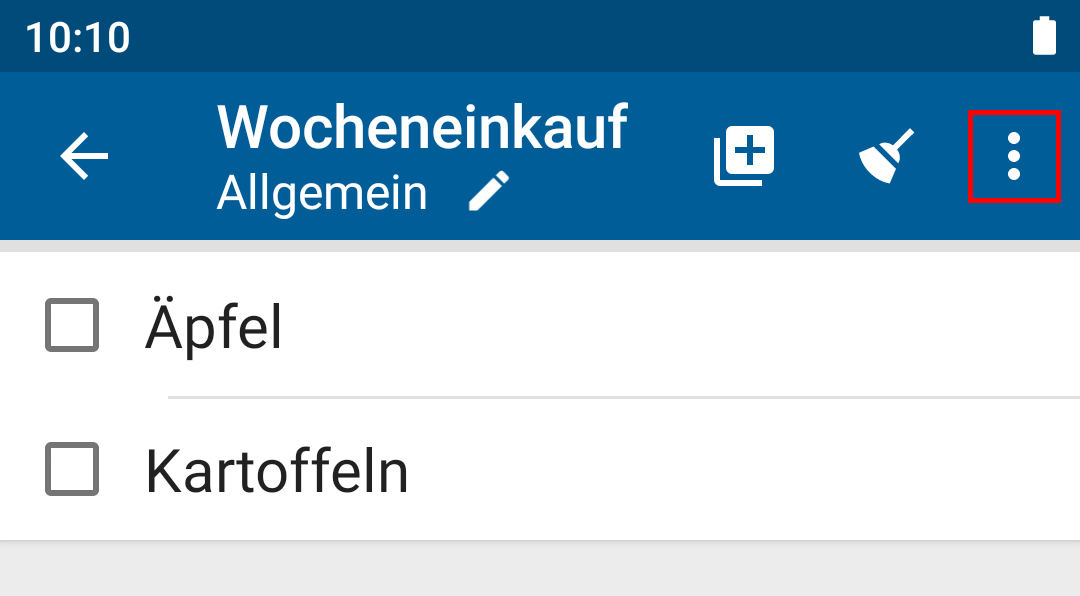Select the Äpfel item label

[214, 327]
